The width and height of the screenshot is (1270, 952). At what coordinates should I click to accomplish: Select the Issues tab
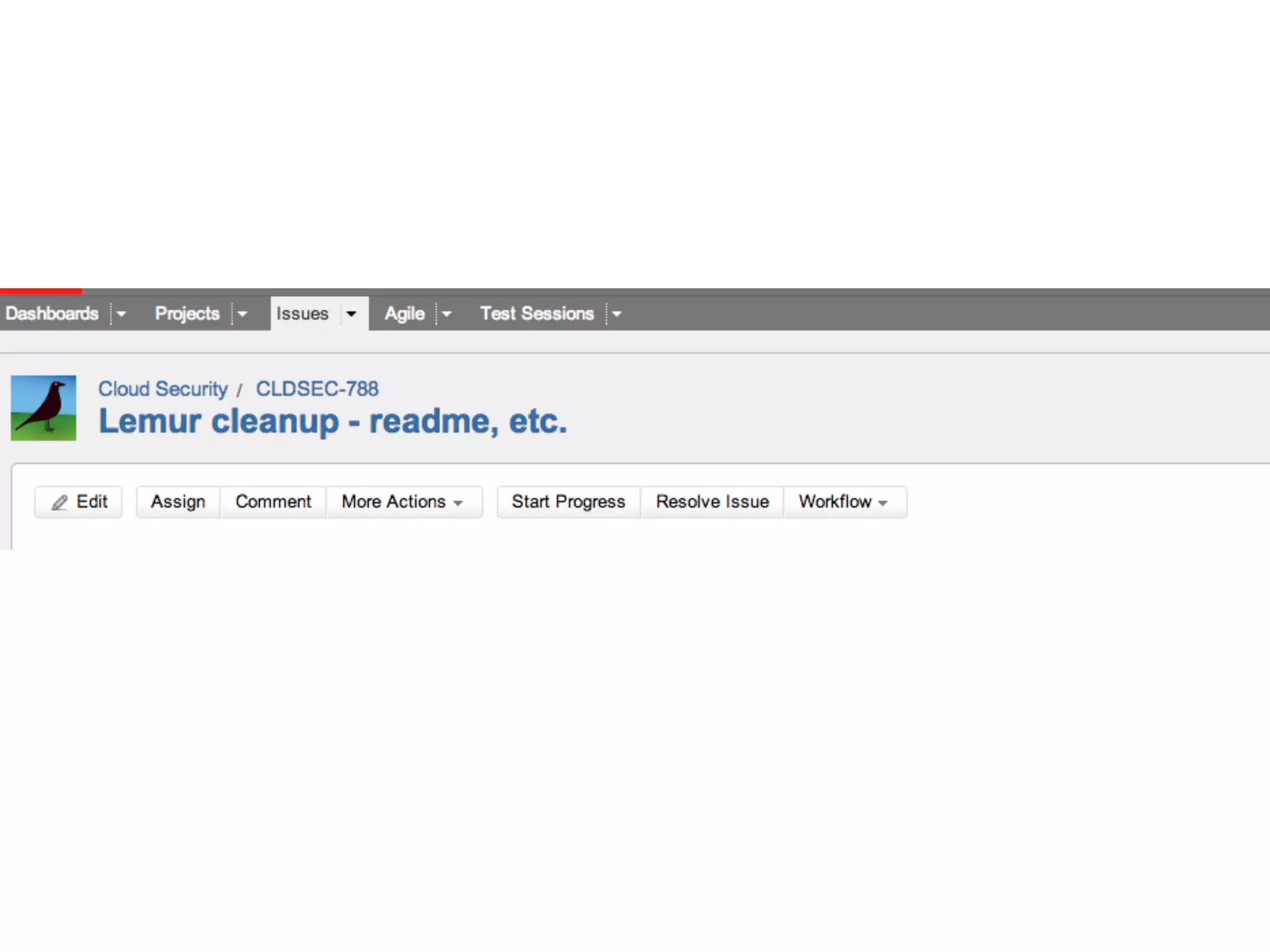pos(302,314)
